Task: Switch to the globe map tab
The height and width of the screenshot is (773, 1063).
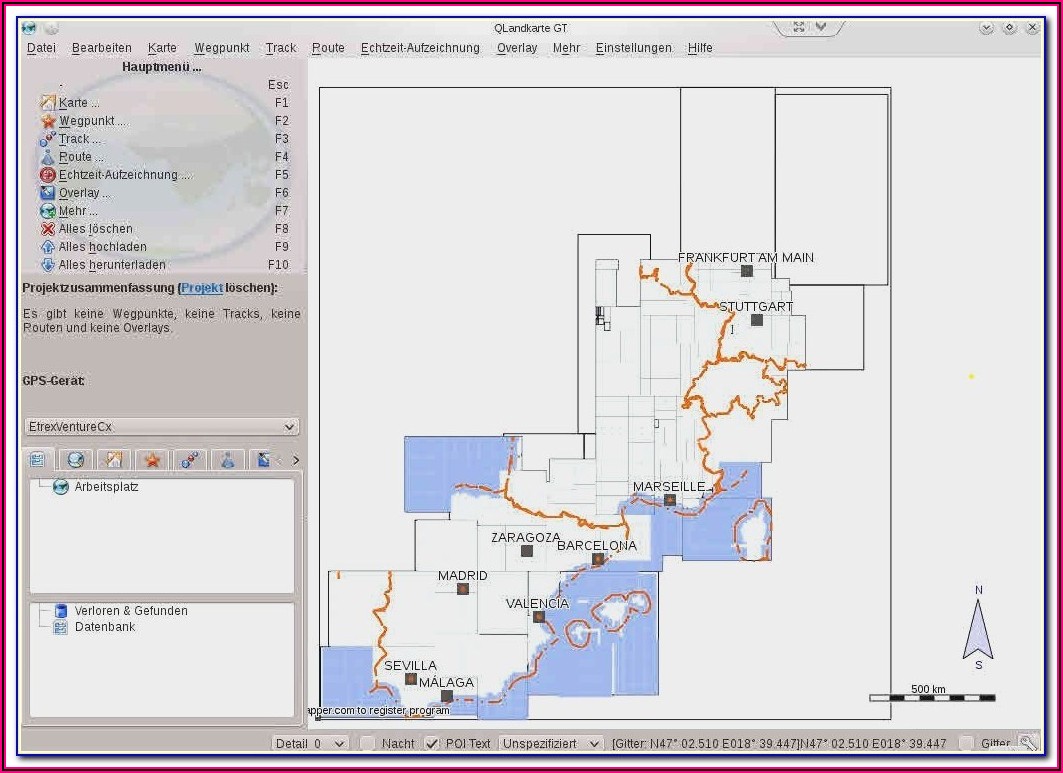Action: (x=75, y=460)
